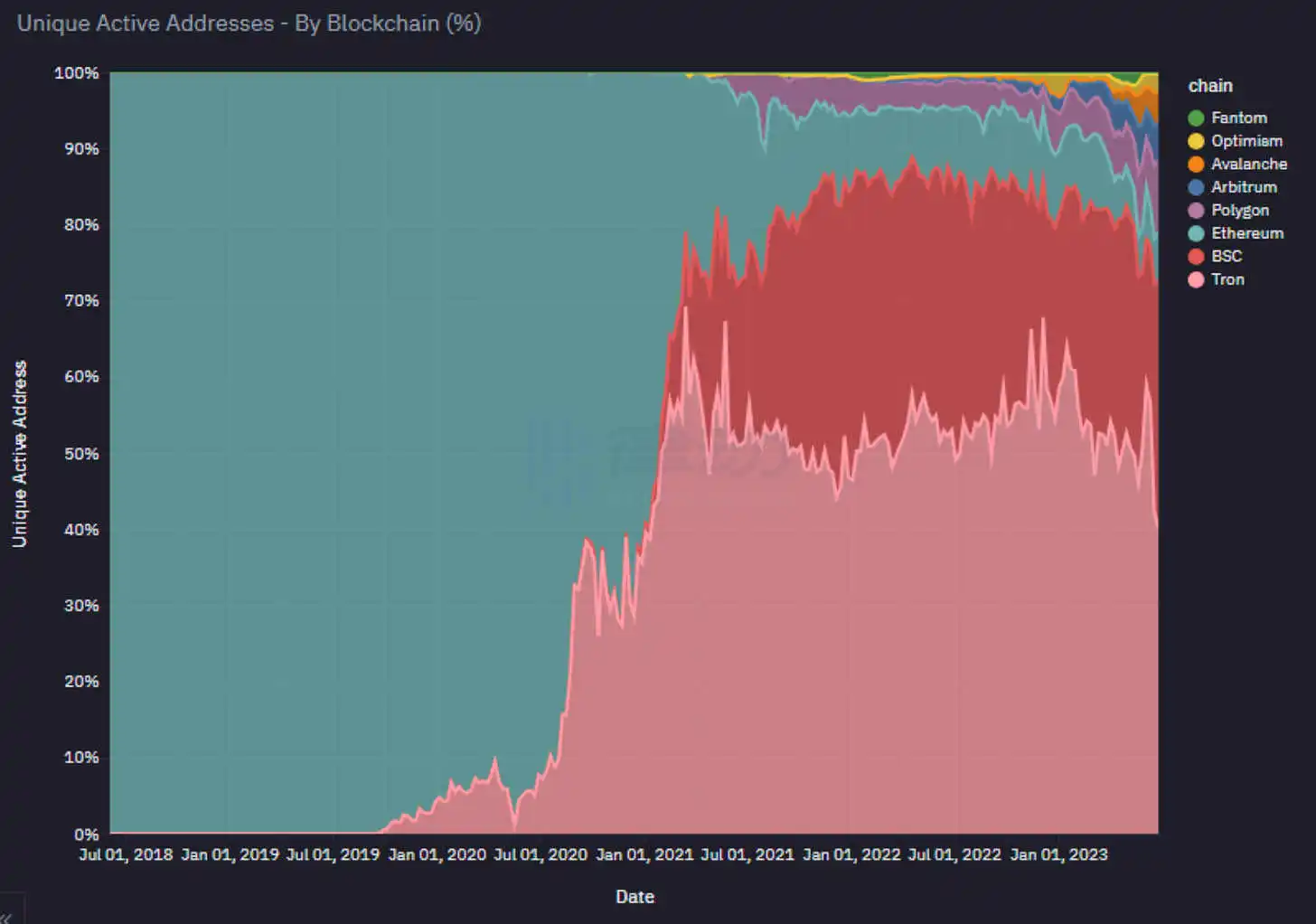Screen dimensions: 1316x924
Task: Select the vertical 'Unique Active Address' axis title
Action: pos(20,454)
